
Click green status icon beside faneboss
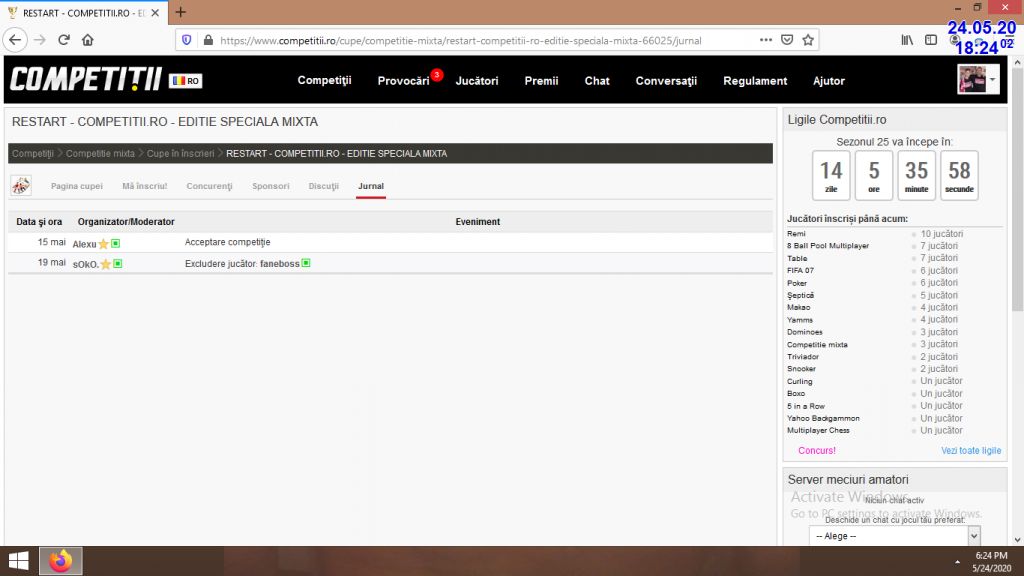pos(306,263)
